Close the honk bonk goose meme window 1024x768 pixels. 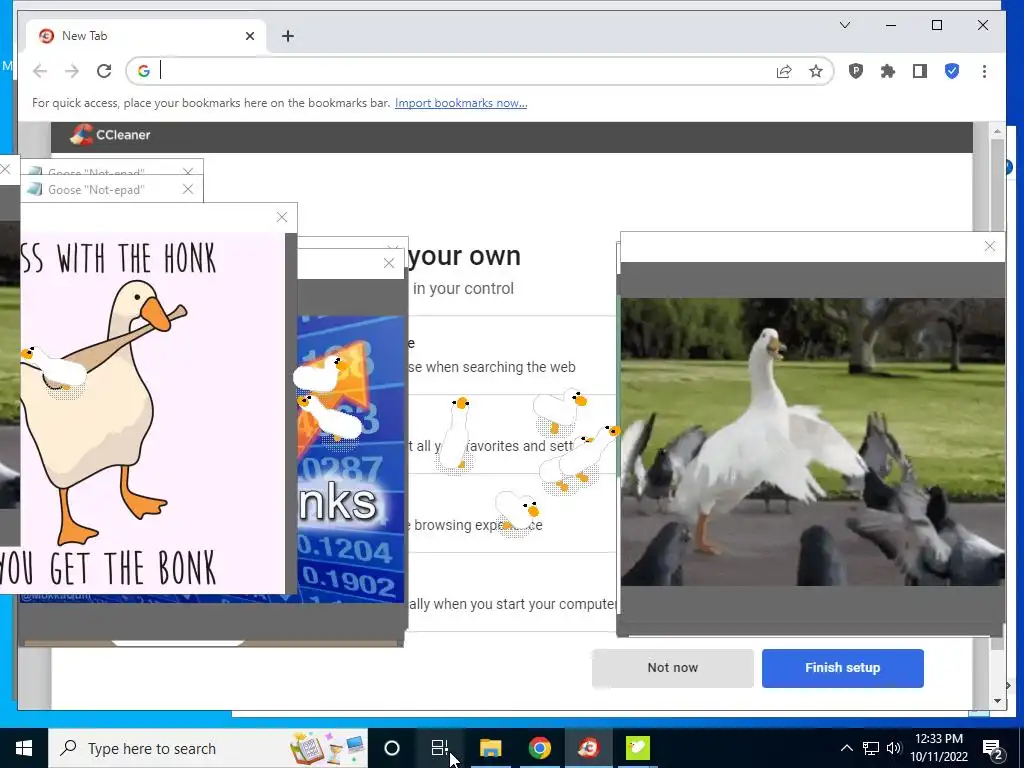pyautogui.click(x=281, y=217)
